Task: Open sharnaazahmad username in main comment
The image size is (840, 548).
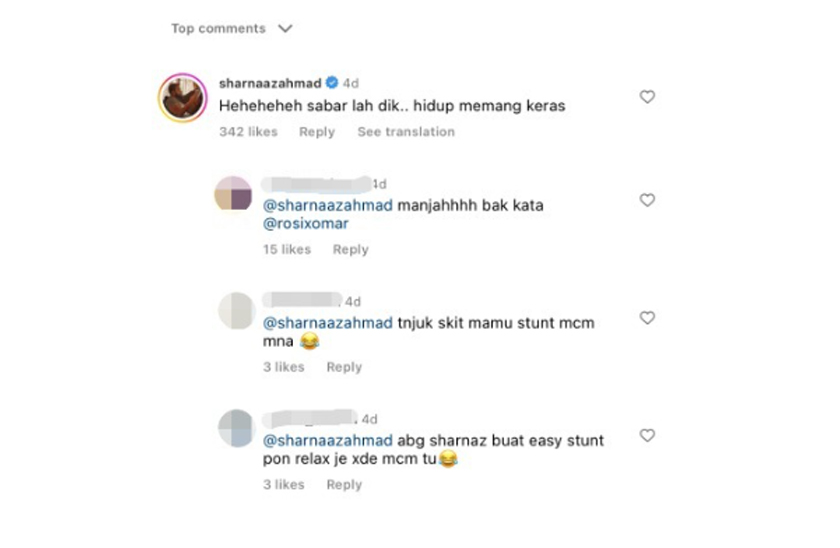Action: (x=270, y=83)
